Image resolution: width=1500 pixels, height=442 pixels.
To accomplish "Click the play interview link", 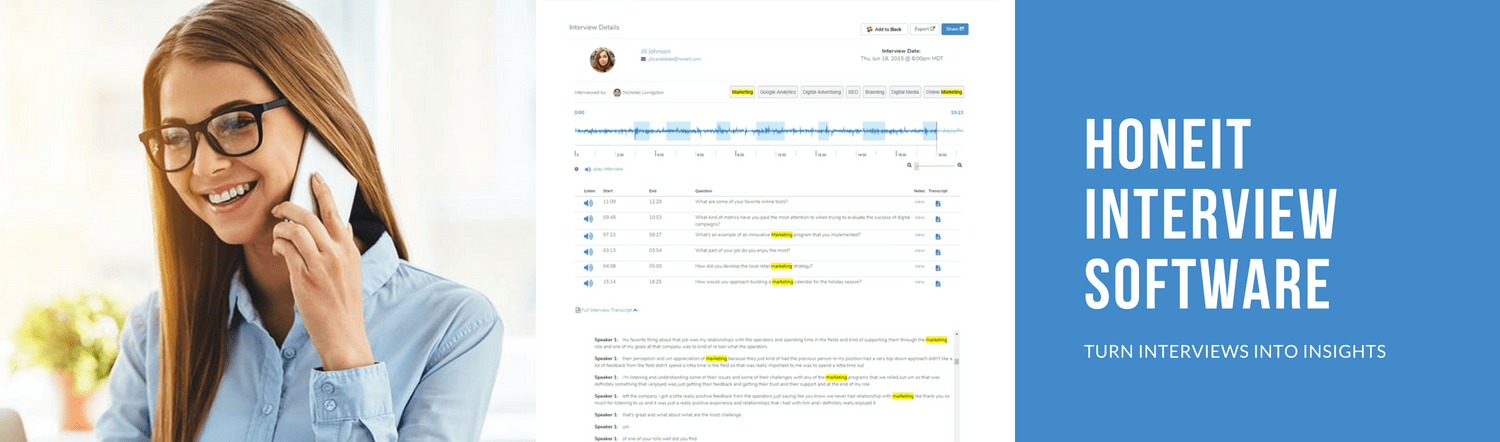I will coord(608,169).
